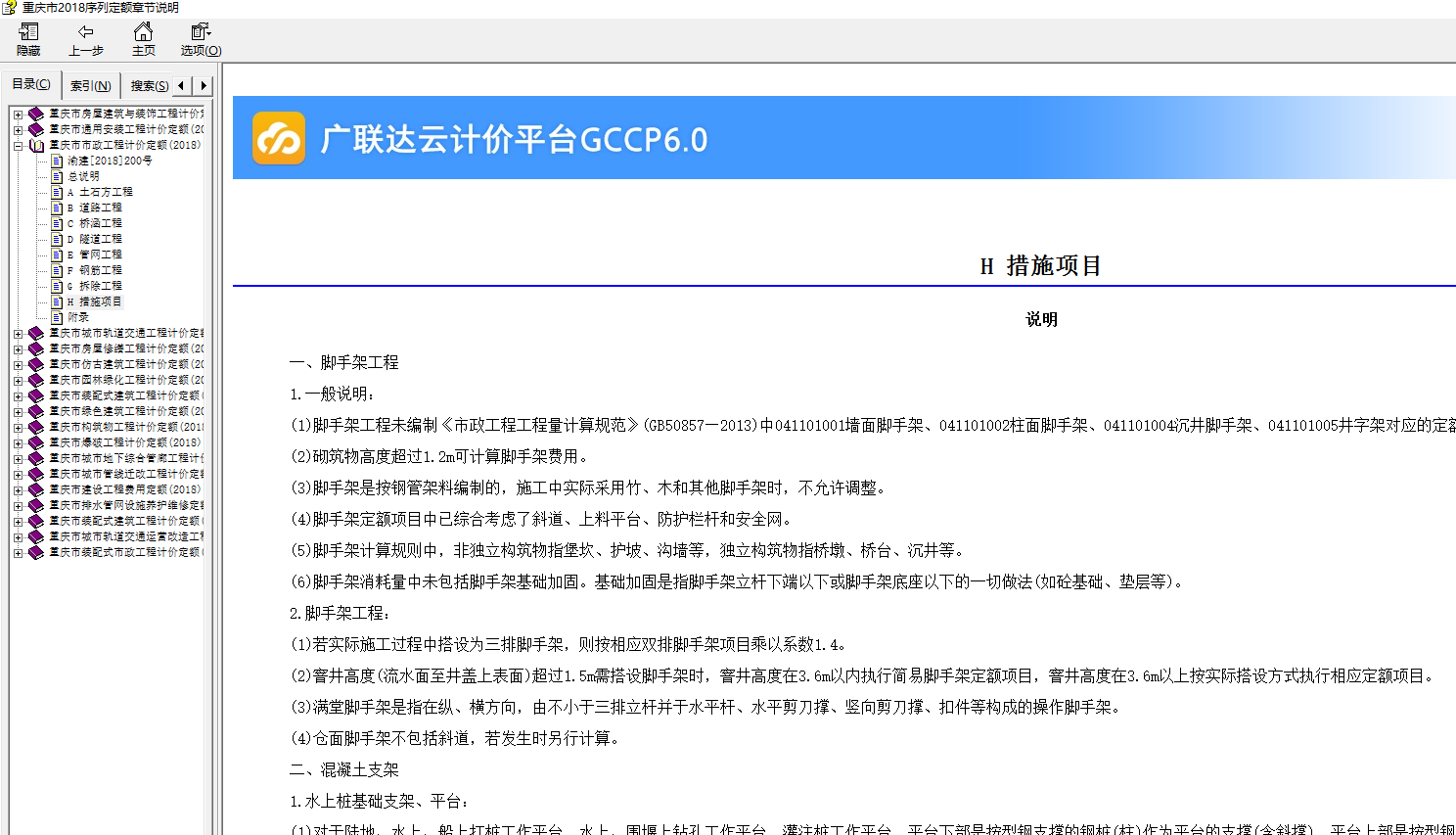Click book icon of 重庆市城市地下综合管廊工程
This screenshot has width=1456, height=835.
[x=36, y=458]
